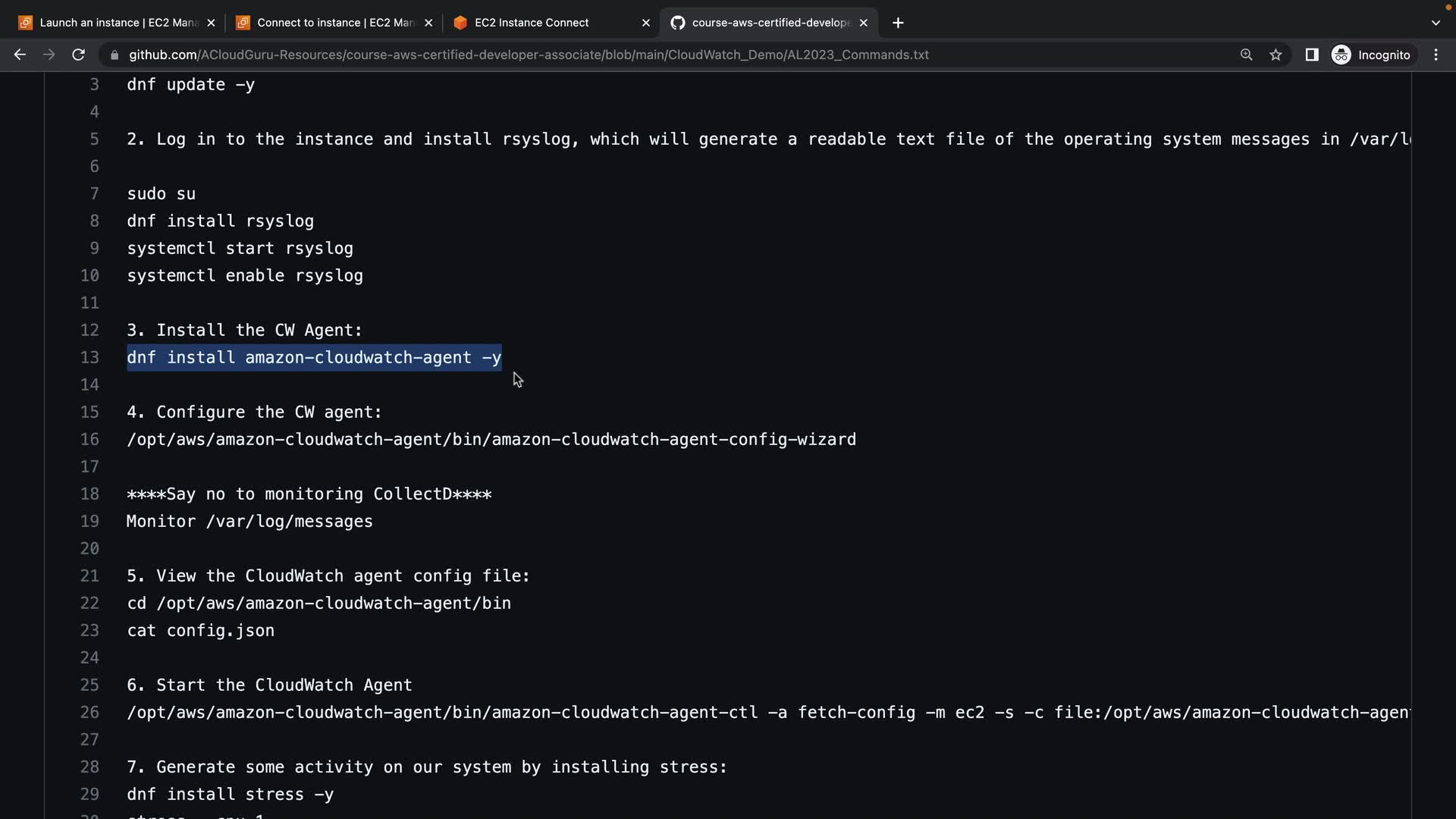Expand the tab search chevron
The width and height of the screenshot is (1456, 819).
(x=1435, y=23)
